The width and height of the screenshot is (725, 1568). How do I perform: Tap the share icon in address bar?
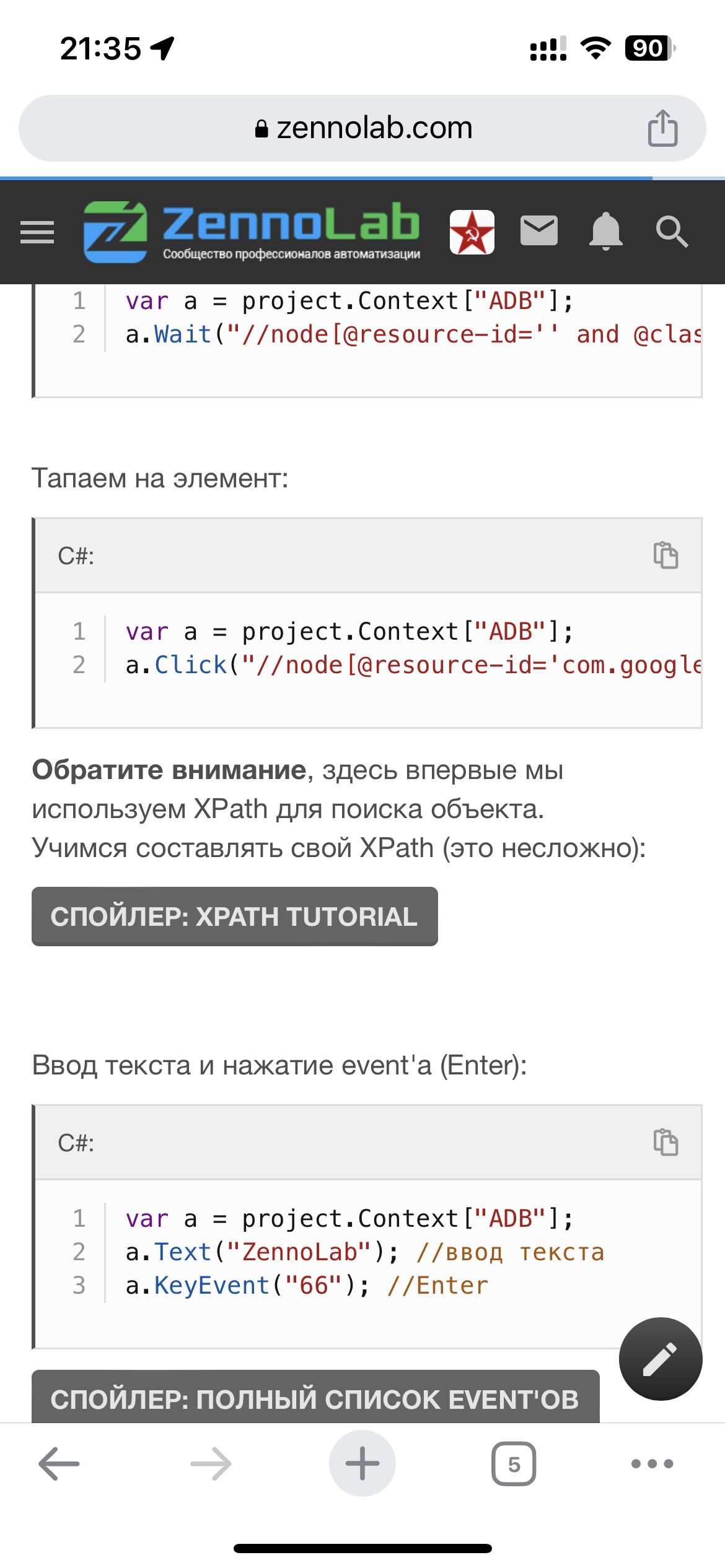click(662, 128)
